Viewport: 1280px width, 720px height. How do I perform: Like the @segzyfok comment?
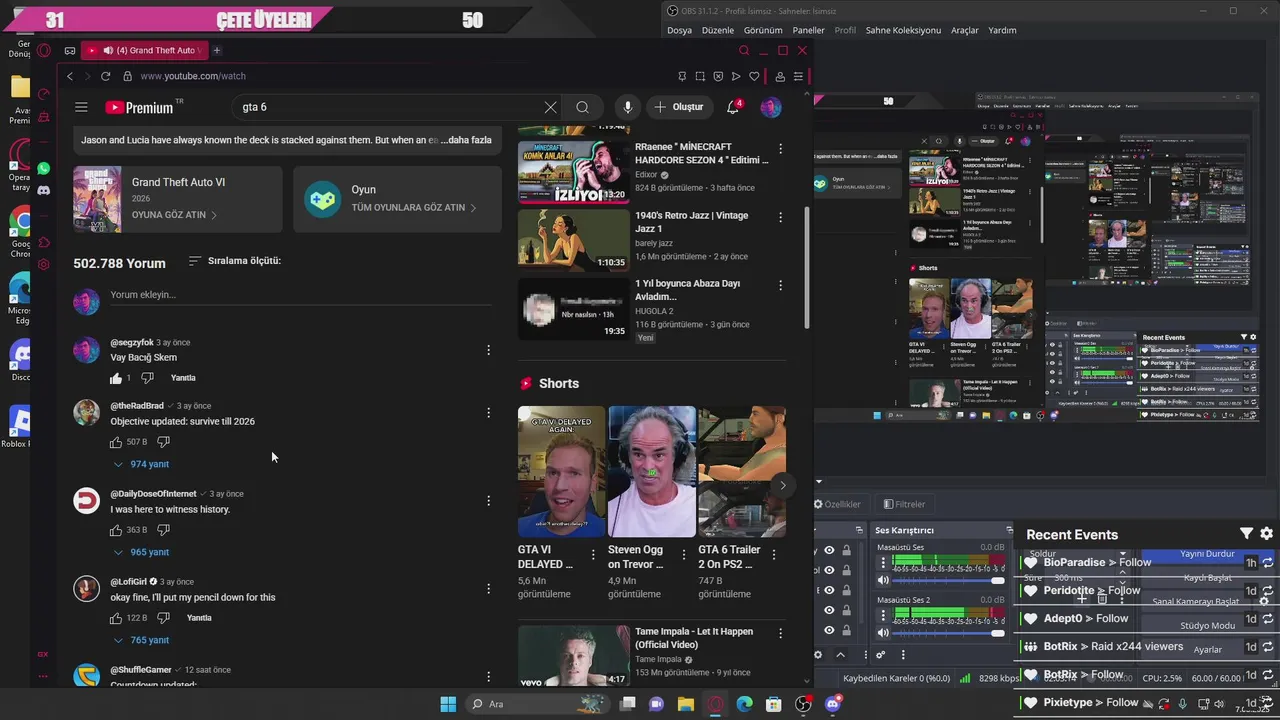[116, 378]
